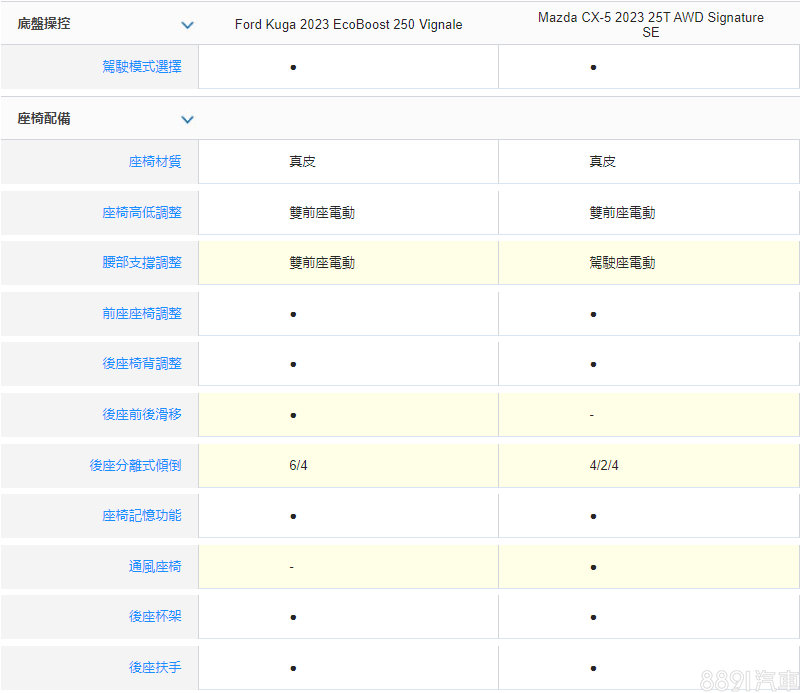The width and height of the screenshot is (800, 693).
Task: Open the 後座杯架 row label
Action: [x=155, y=617]
